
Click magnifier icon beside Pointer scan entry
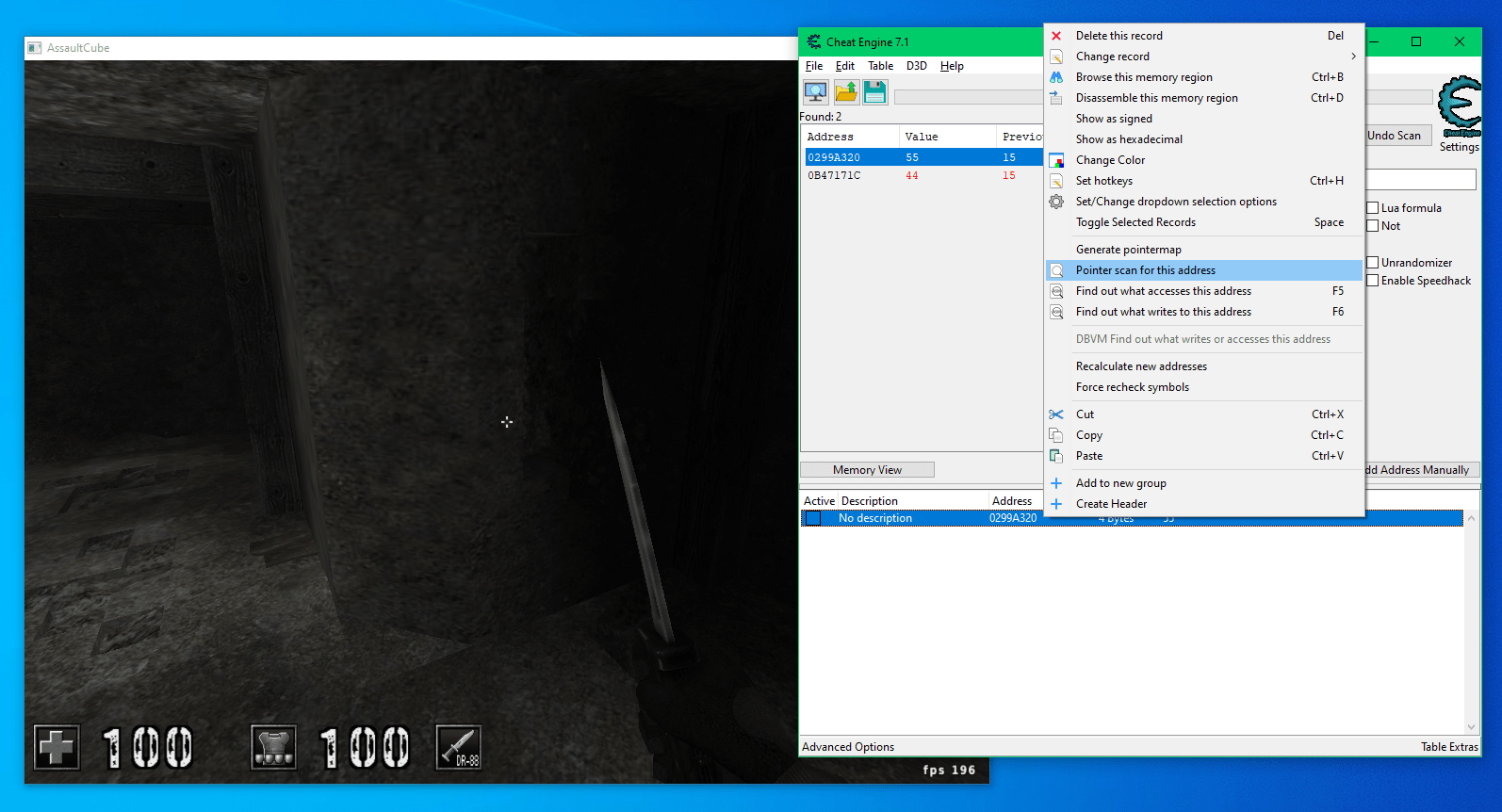[1056, 270]
